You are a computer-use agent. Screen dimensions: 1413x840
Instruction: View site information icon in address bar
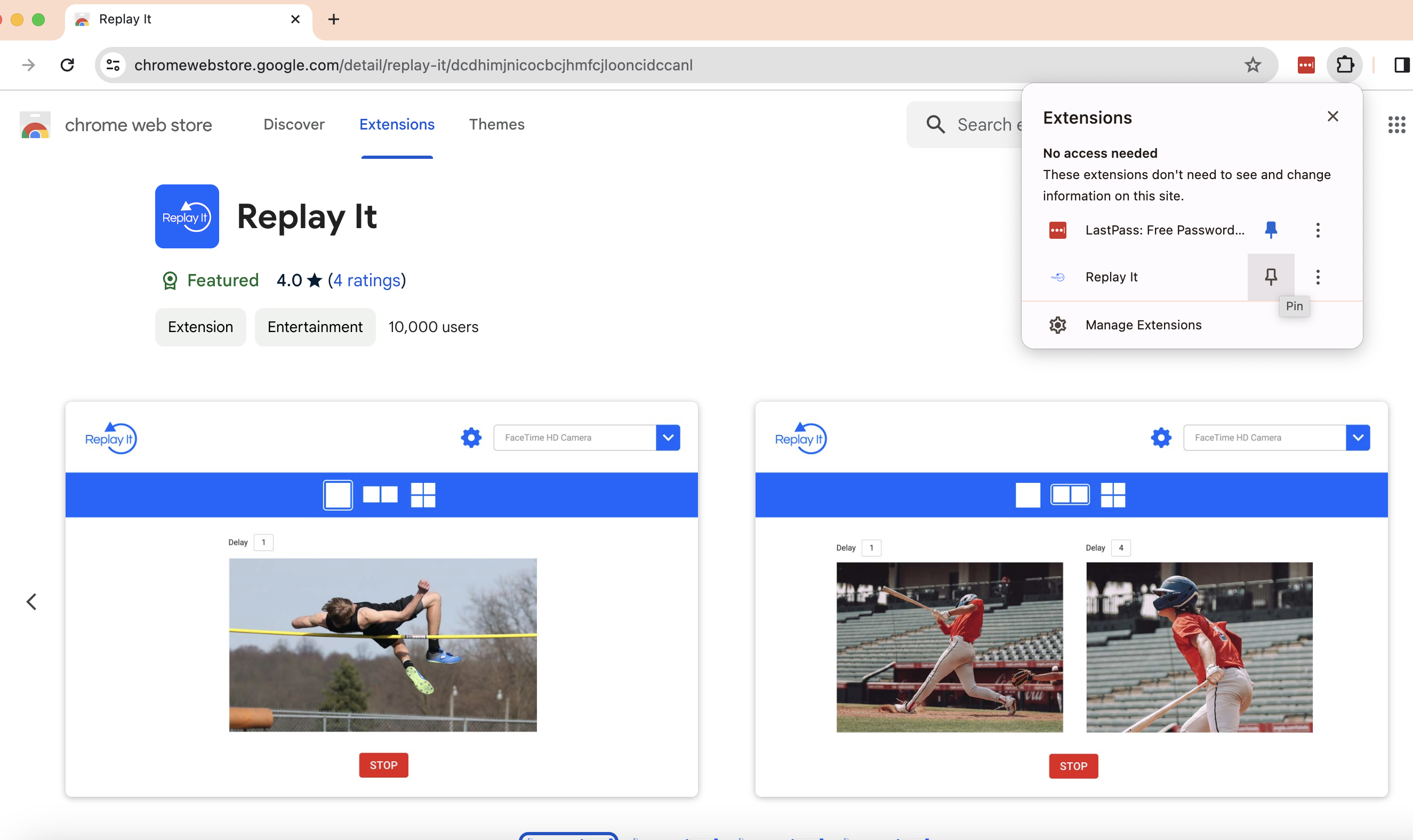(113, 65)
